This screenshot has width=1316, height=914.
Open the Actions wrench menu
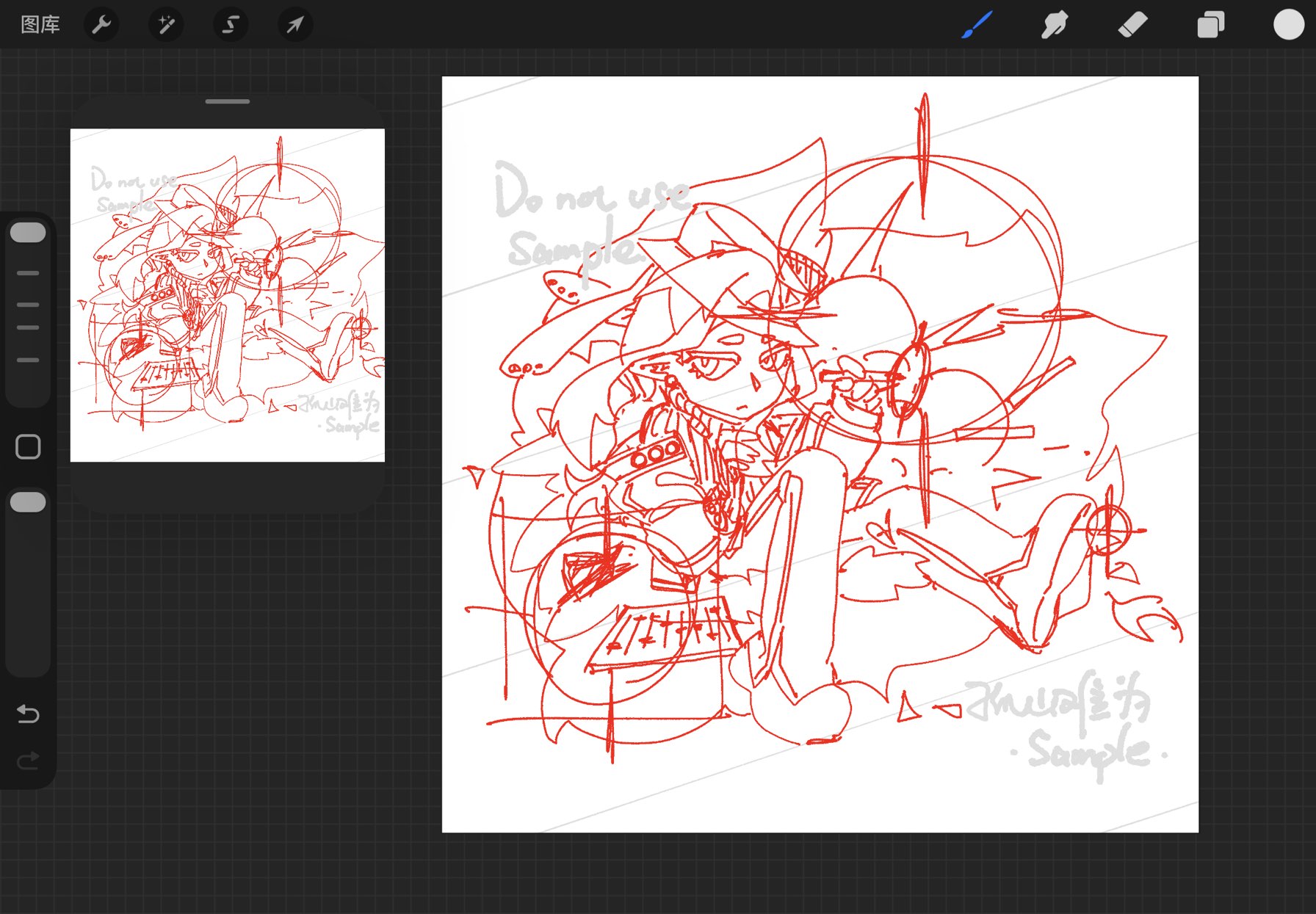tap(101, 25)
